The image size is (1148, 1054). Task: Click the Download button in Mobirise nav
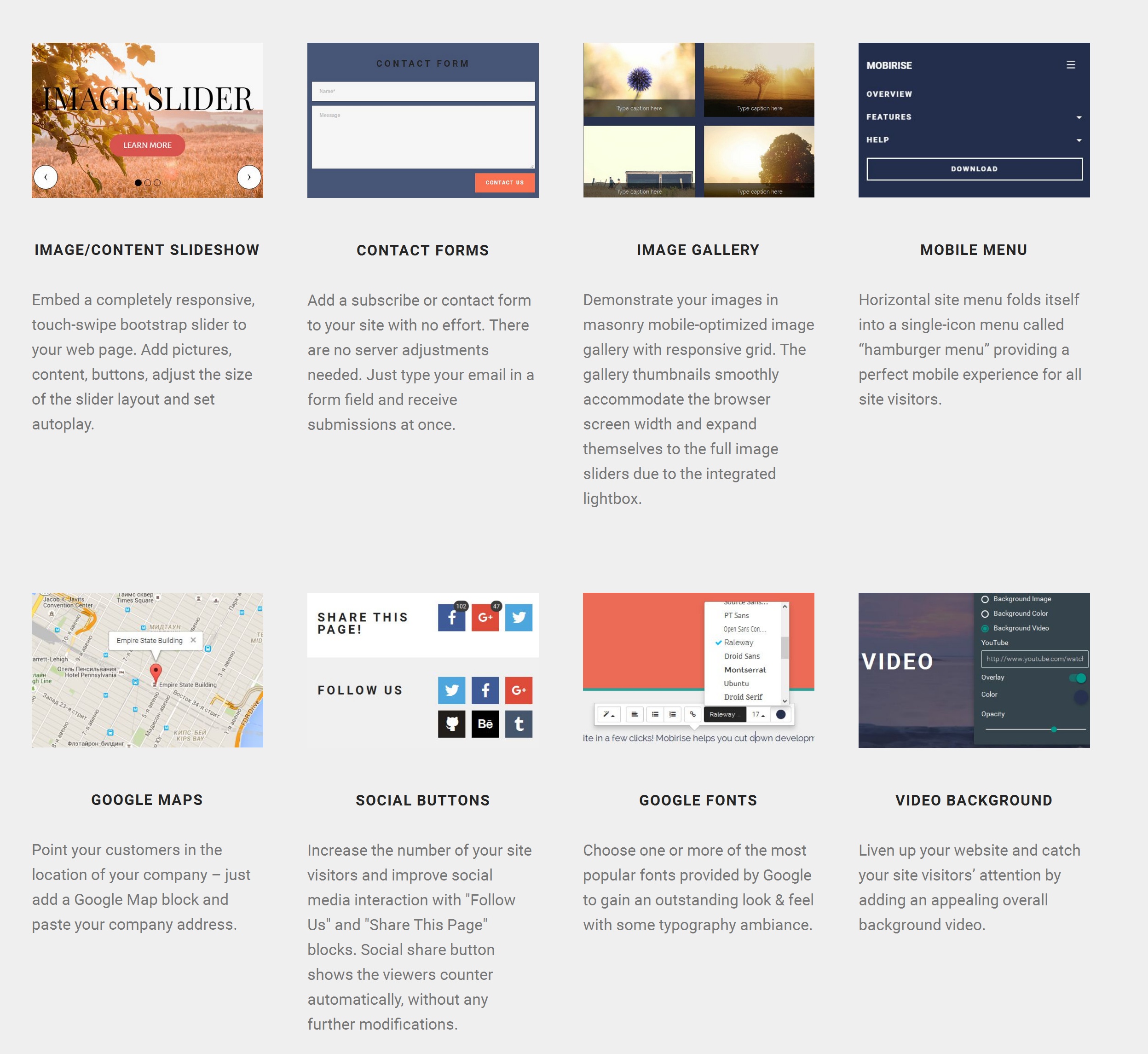[975, 168]
